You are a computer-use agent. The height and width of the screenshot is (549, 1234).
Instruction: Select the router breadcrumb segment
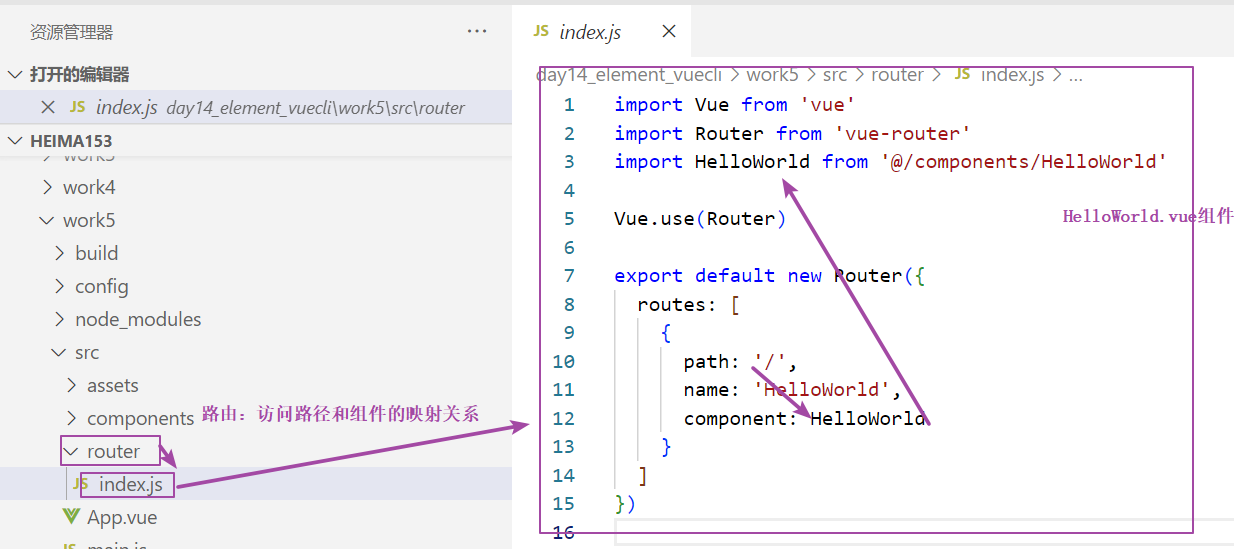tap(897, 75)
